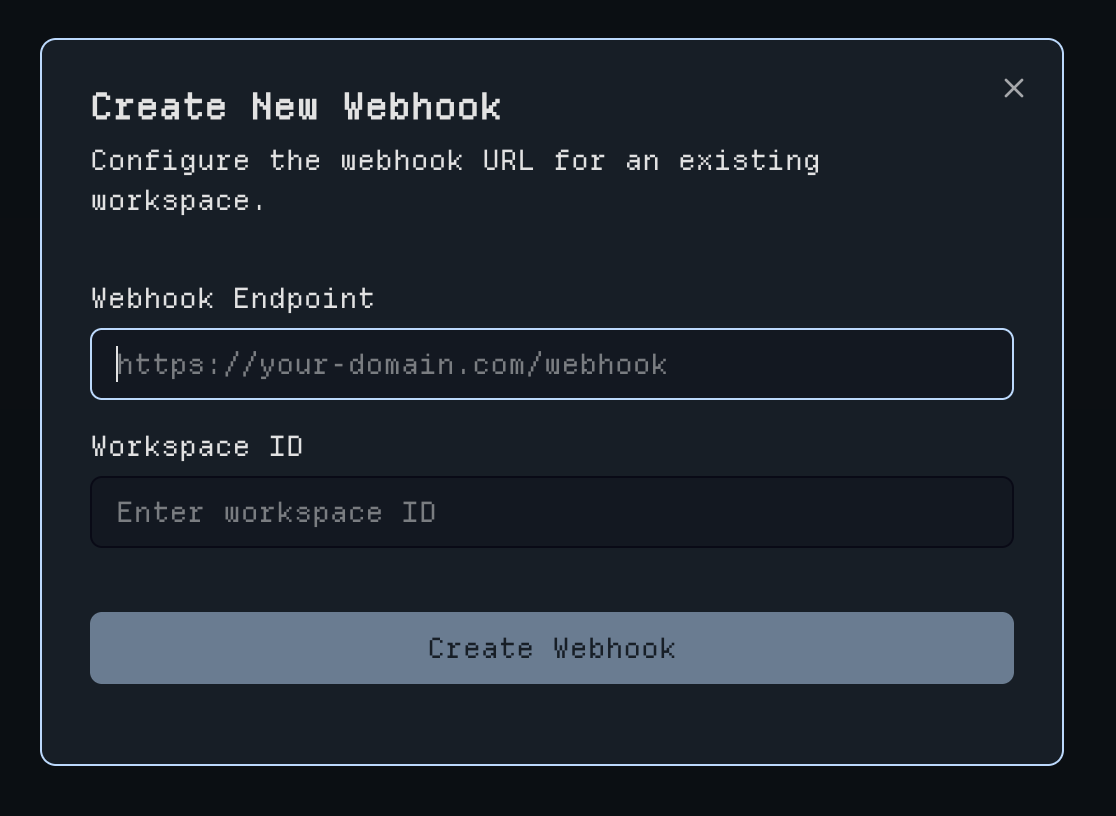Click inside the workspace ID placeholder text

[277, 512]
